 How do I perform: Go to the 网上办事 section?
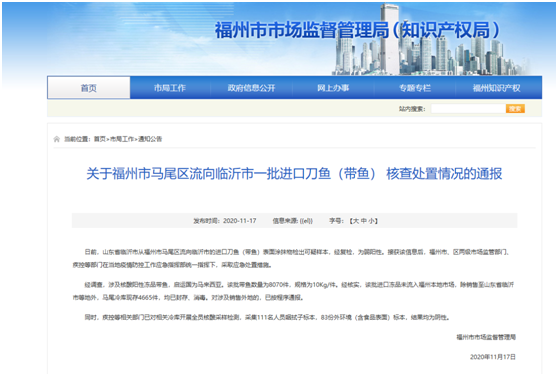[333, 88]
